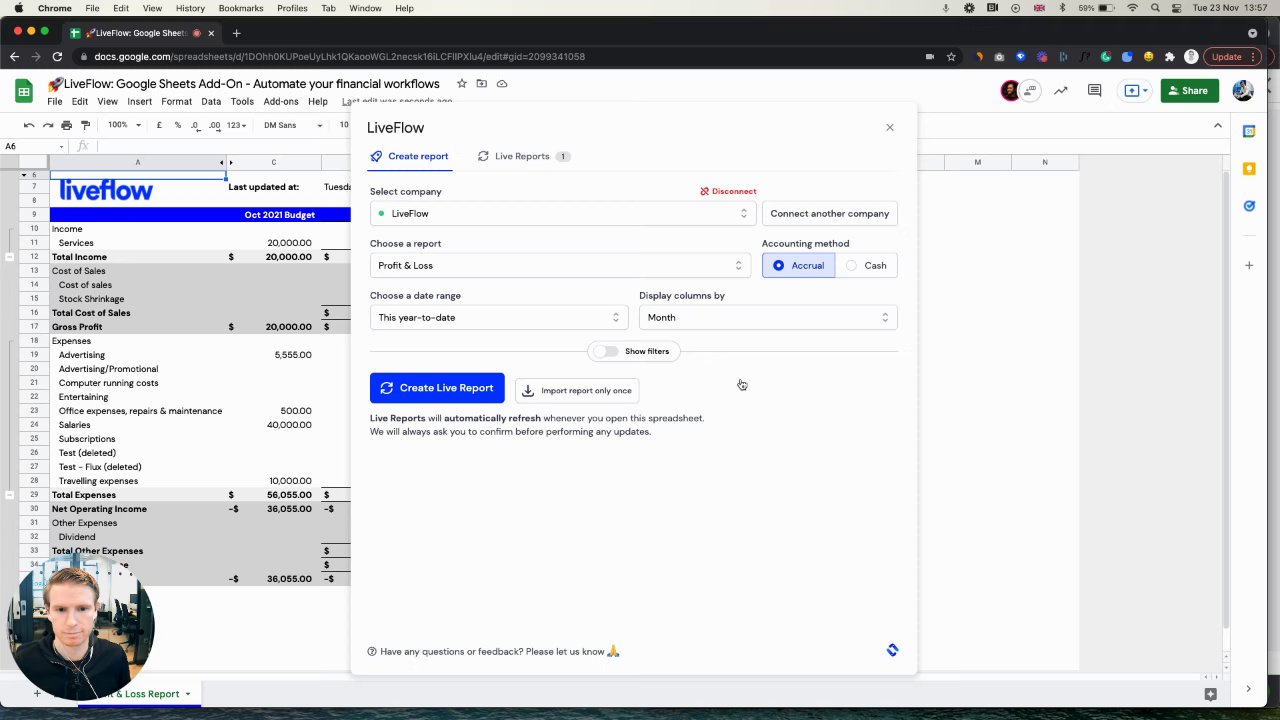Open the Display columns by dropdown

(768, 317)
